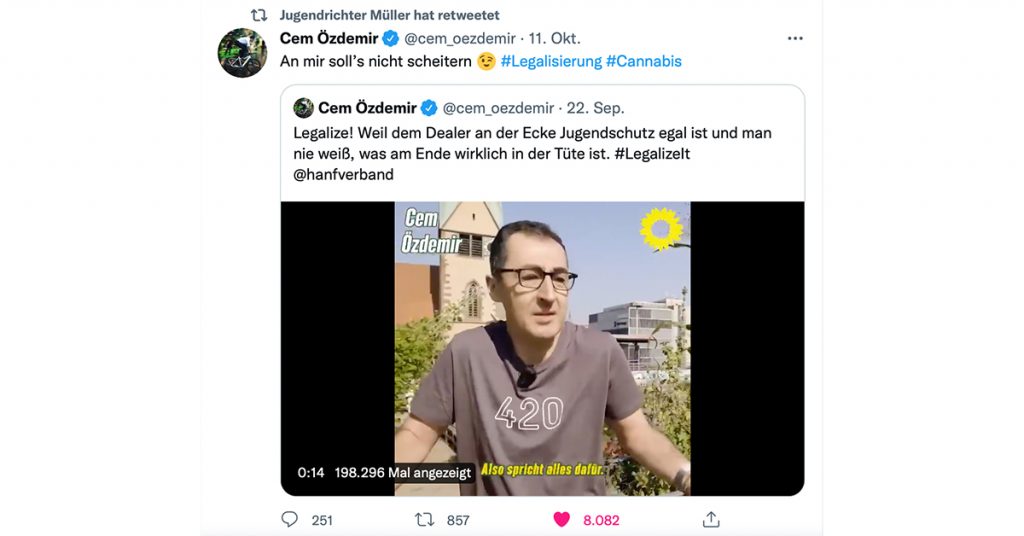Image resolution: width=1024 pixels, height=536 pixels.
Task: Click the share upload icon
Action: (x=711, y=519)
